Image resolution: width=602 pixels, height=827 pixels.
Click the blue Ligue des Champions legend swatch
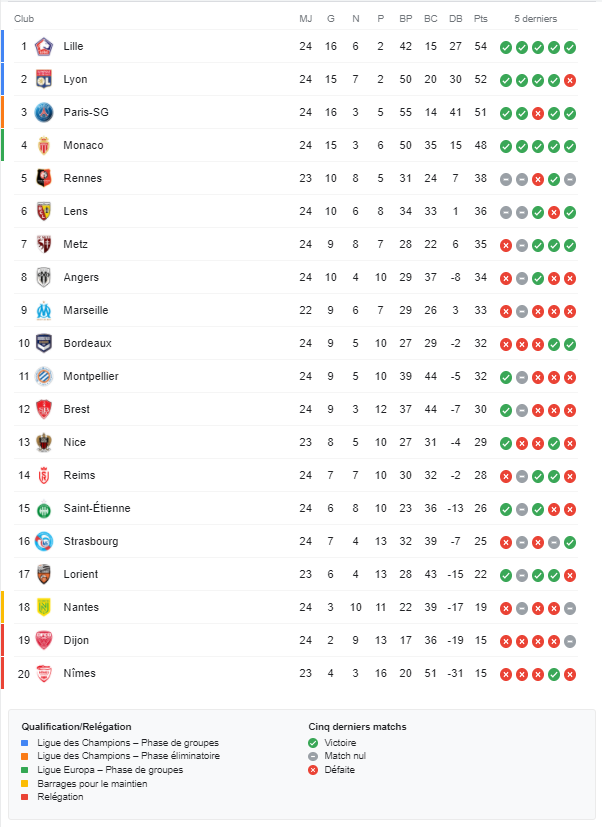pos(25,743)
